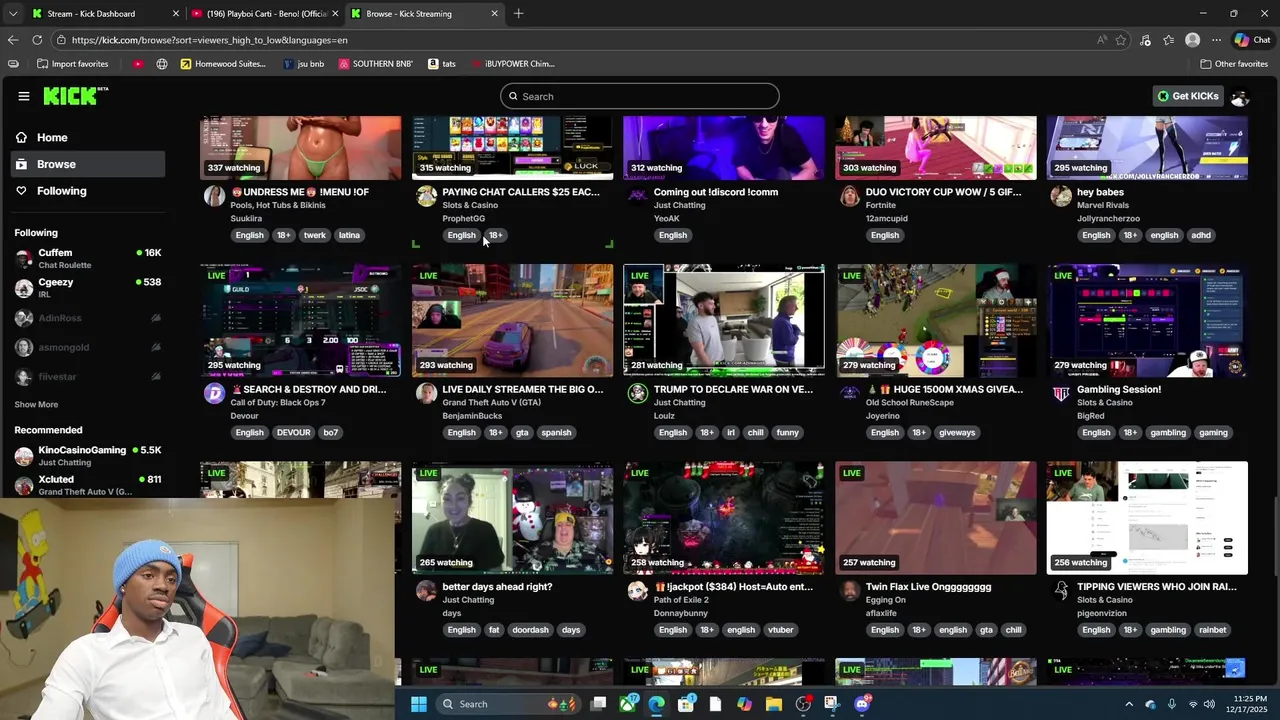Open Cuffem channel in Following
The width and height of the screenshot is (1280, 720).
[87, 258]
